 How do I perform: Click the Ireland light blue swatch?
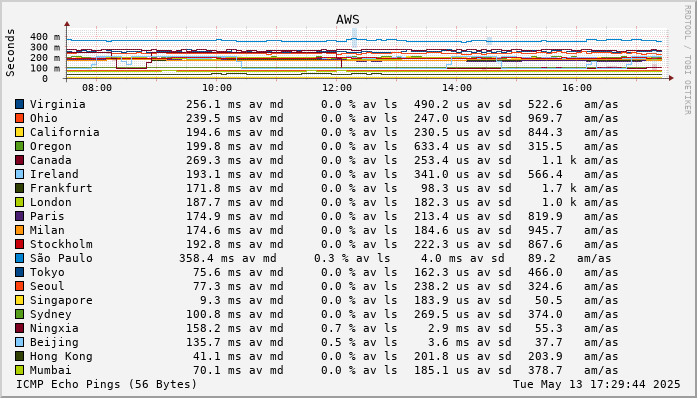[20, 174]
